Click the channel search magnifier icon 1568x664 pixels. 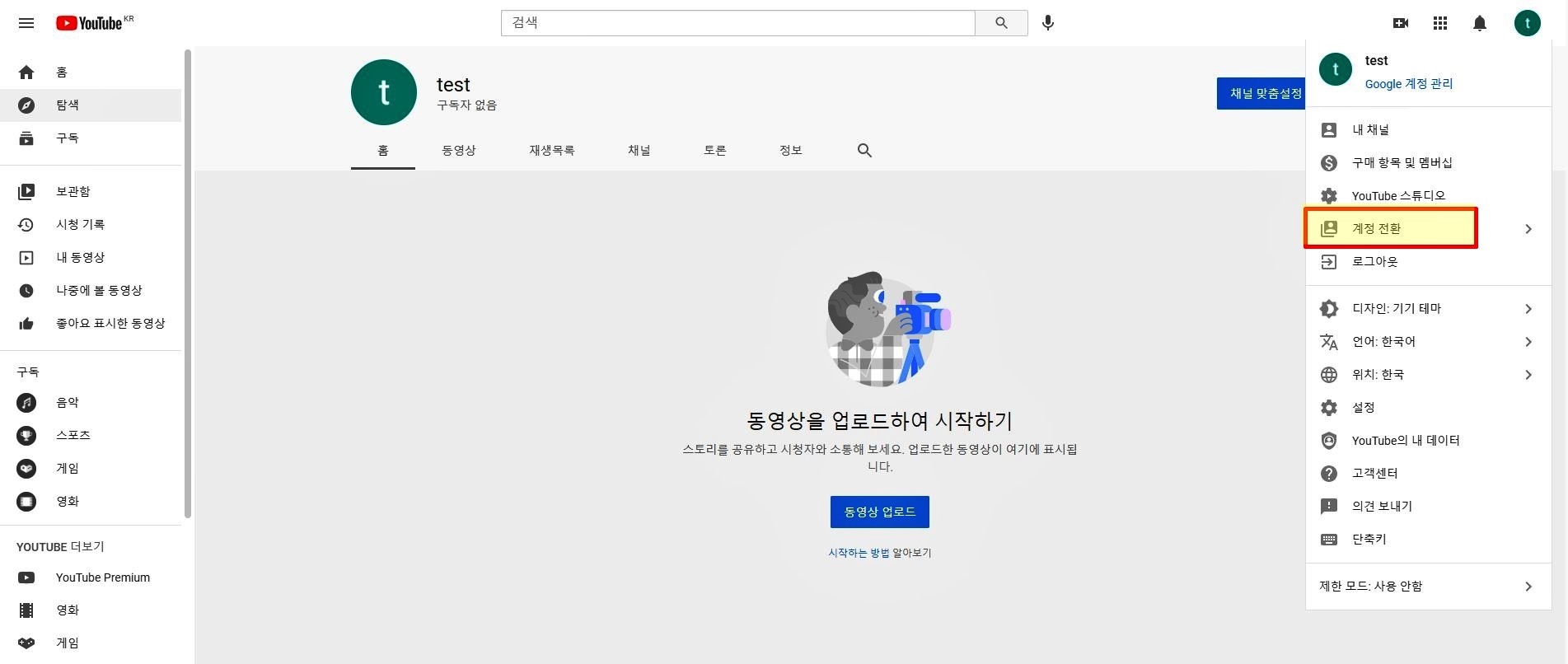864,150
